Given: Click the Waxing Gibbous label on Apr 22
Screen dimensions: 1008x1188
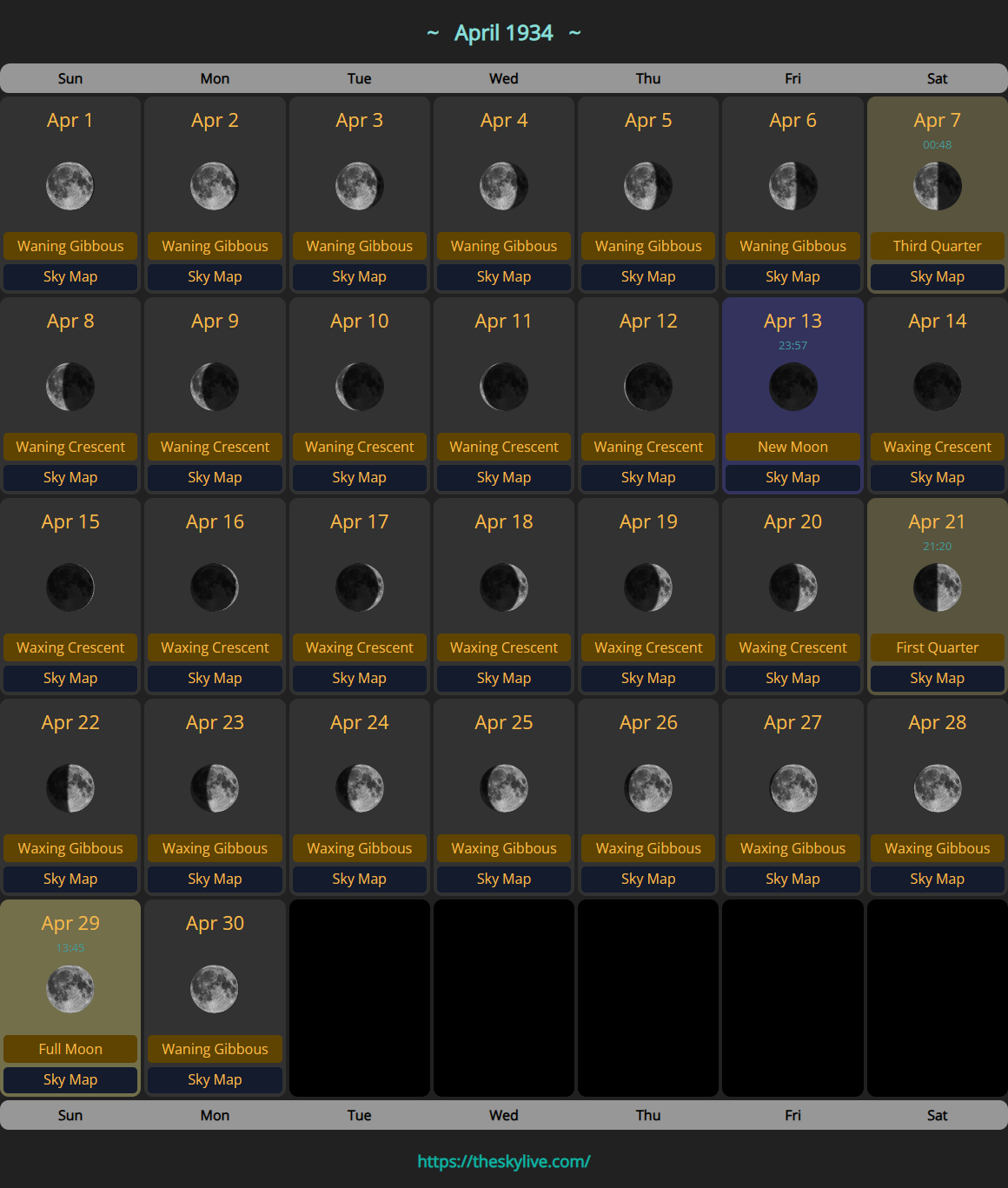Looking at the screenshot, I should [70, 849].
